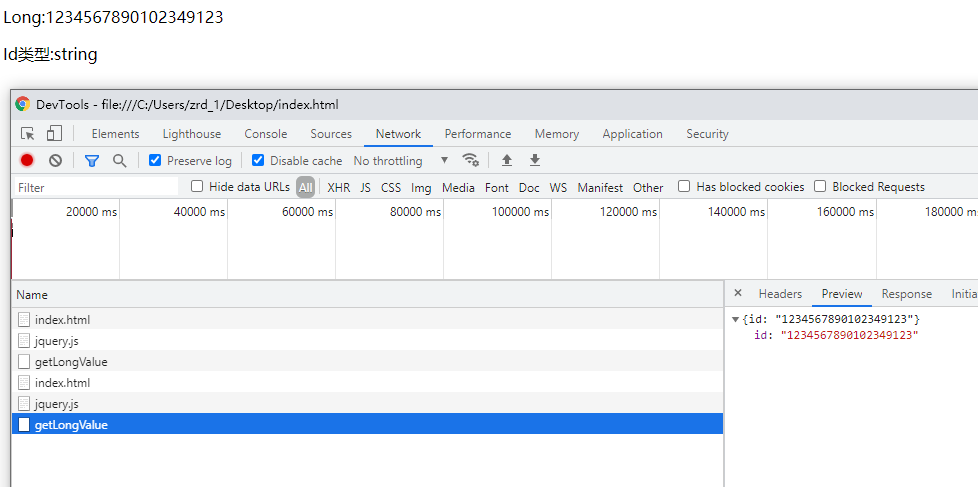978x487 pixels.
Task: Open the network search magnifier
Action: pos(120,161)
